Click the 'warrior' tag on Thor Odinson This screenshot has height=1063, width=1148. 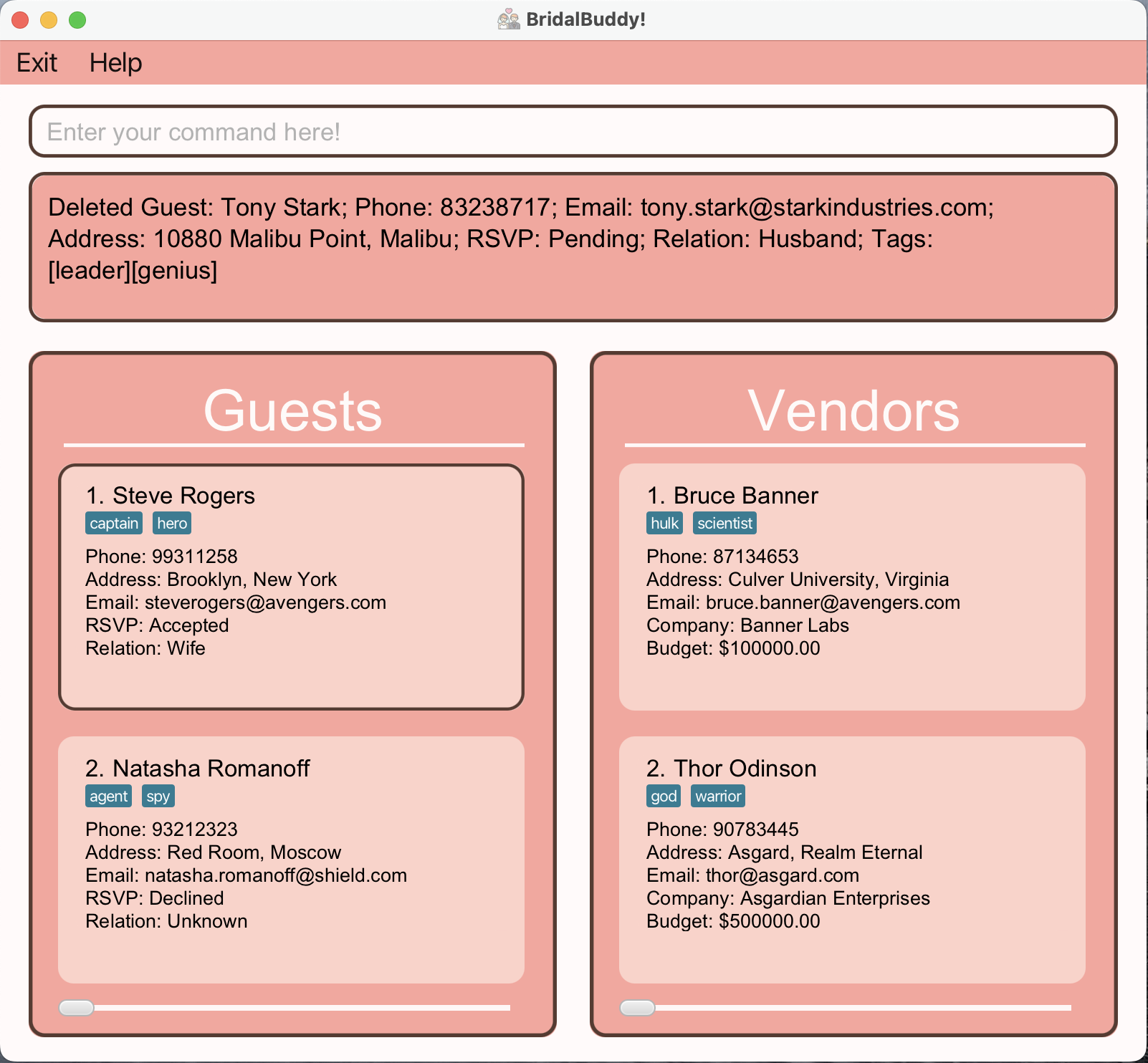[x=718, y=796]
